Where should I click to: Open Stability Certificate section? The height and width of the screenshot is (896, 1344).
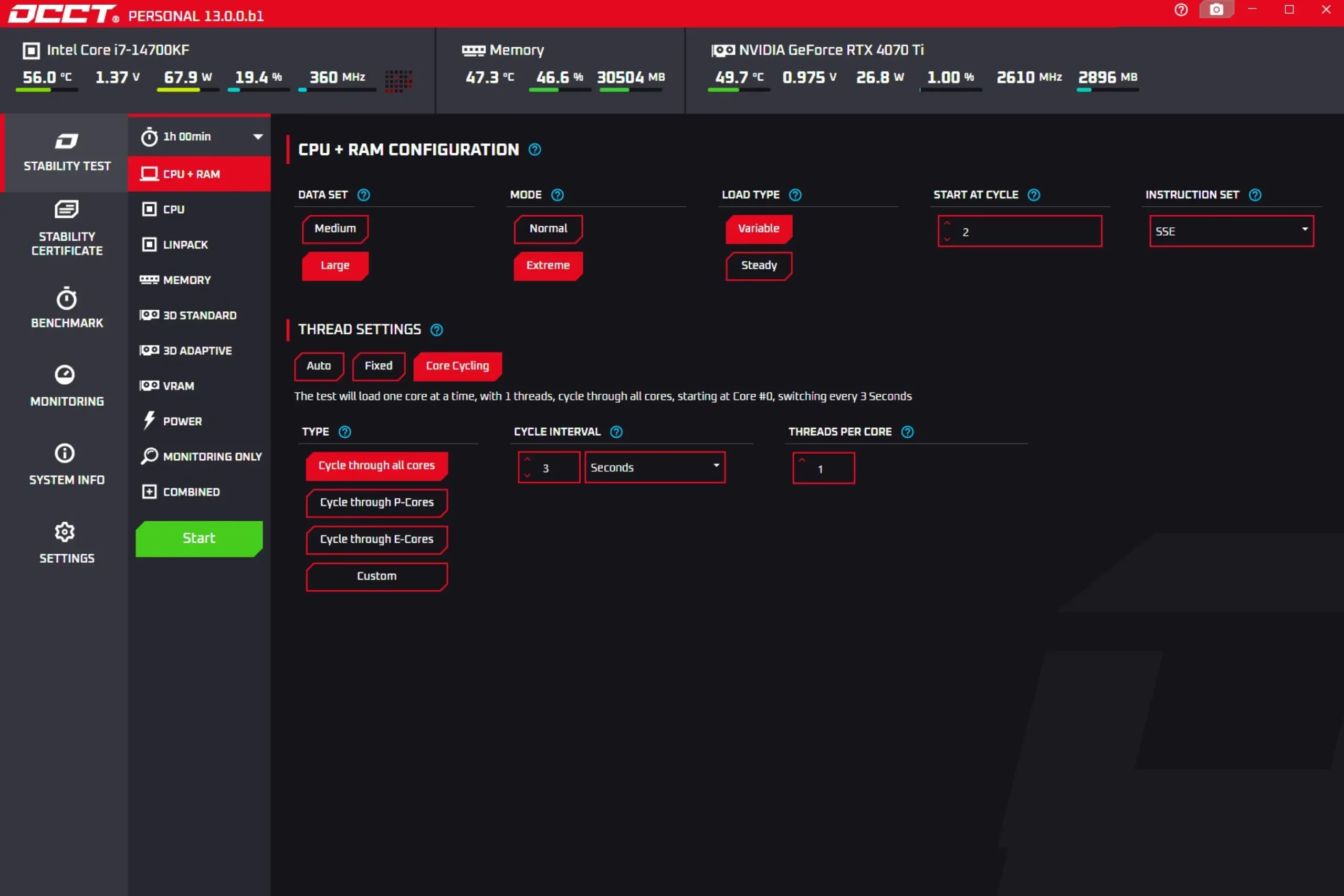coord(66,228)
